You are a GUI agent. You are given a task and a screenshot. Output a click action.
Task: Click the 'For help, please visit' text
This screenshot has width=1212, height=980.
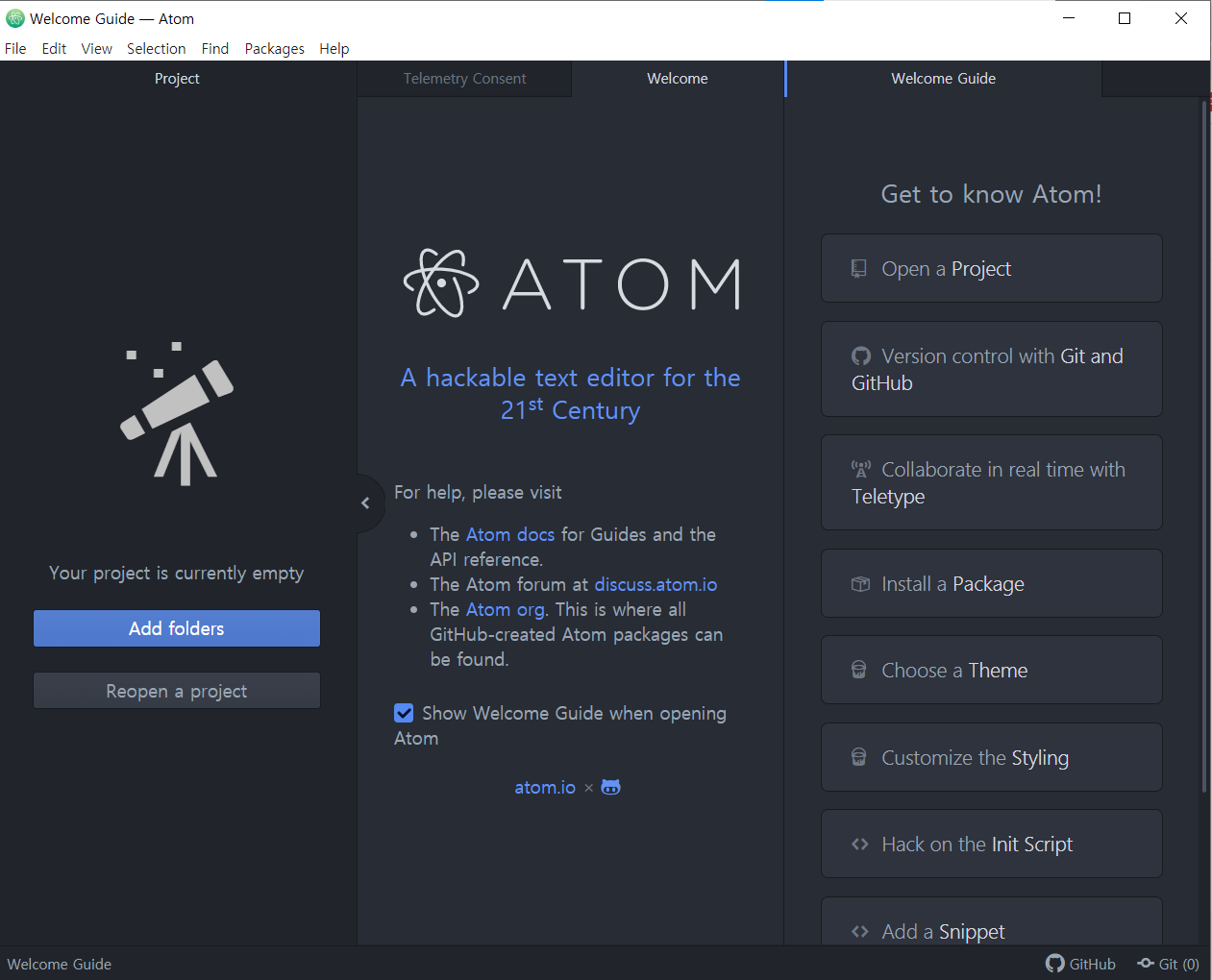(478, 492)
